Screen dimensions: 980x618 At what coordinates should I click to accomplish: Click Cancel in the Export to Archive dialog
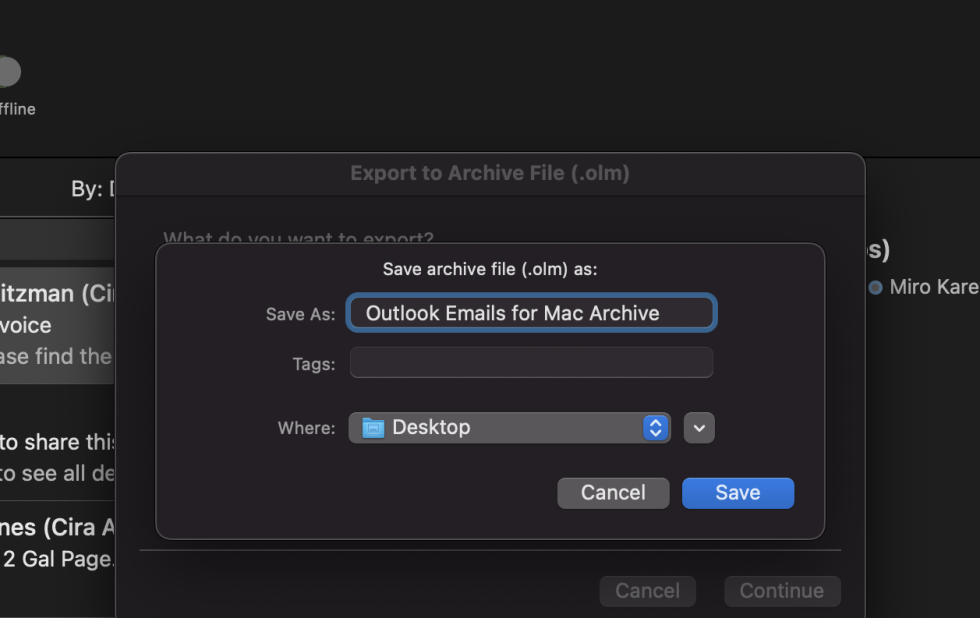coord(647,591)
